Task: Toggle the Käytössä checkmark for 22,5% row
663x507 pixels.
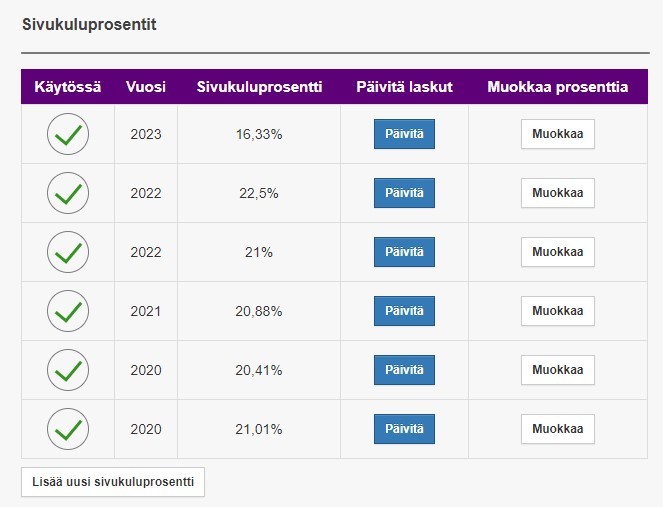Action: (68, 193)
